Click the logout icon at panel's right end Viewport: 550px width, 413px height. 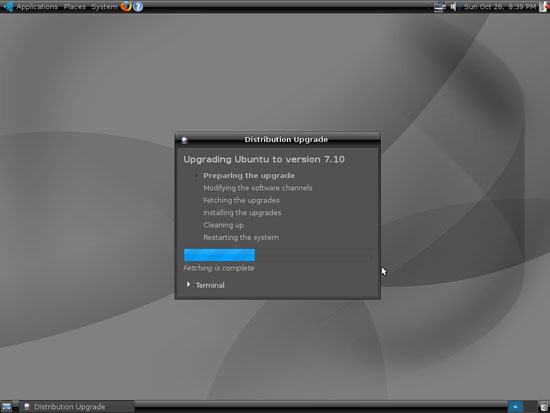(545, 7)
